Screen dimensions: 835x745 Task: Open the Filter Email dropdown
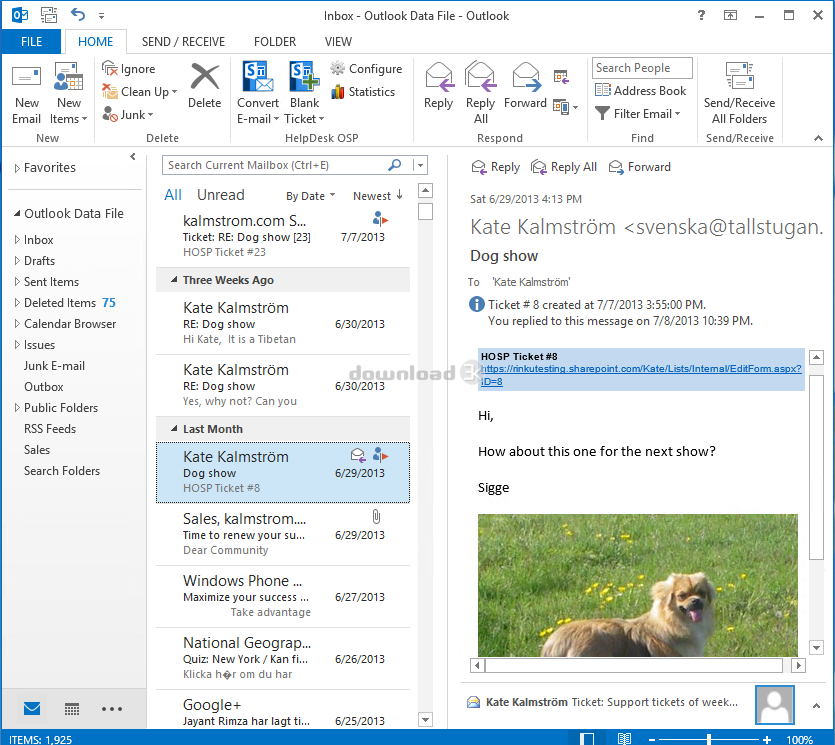pyautogui.click(x=638, y=113)
